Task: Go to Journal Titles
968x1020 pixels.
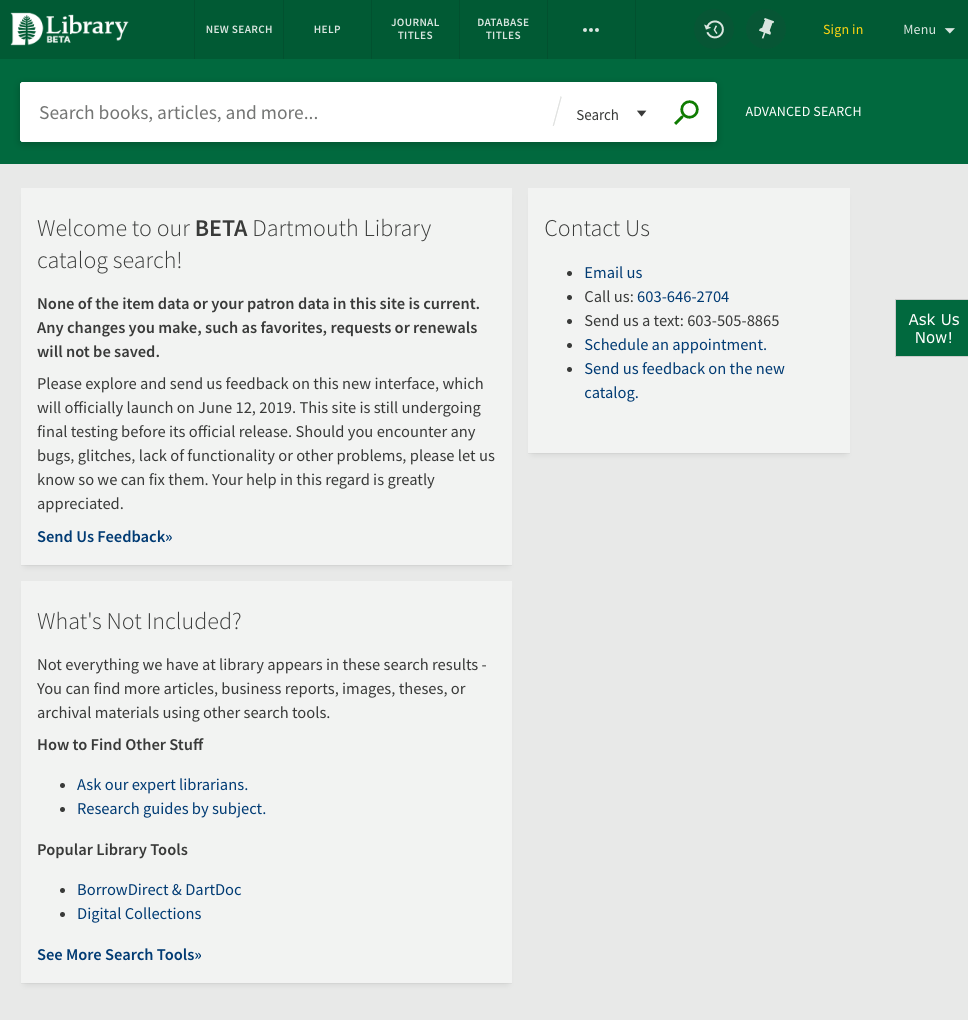Action: click(x=415, y=29)
